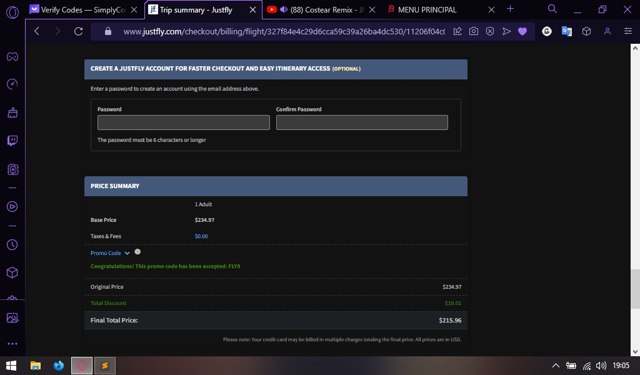640x375 pixels.
Task: Open profile account icon in toolbar
Action: click(607, 31)
